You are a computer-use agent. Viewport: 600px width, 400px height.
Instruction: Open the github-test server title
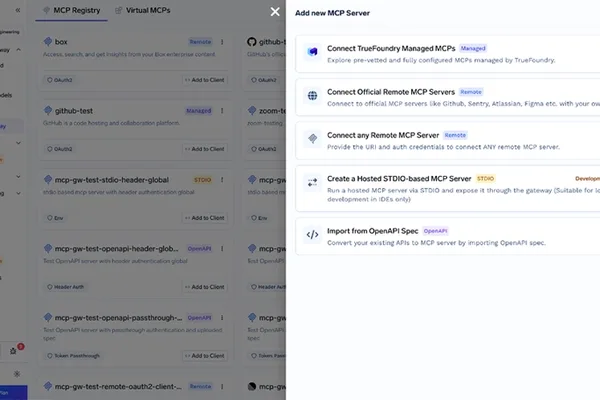pyautogui.click(x=73, y=111)
